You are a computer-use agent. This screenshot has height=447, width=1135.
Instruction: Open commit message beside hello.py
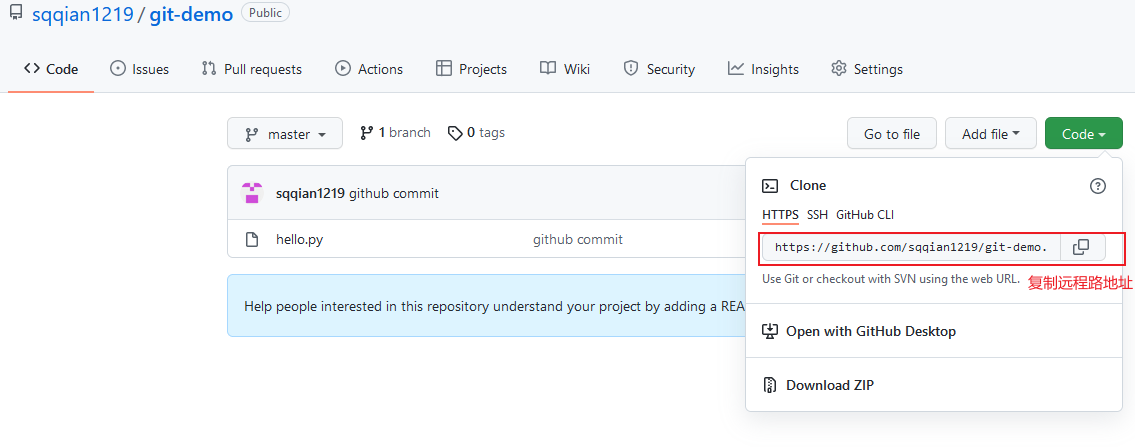tap(578, 239)
